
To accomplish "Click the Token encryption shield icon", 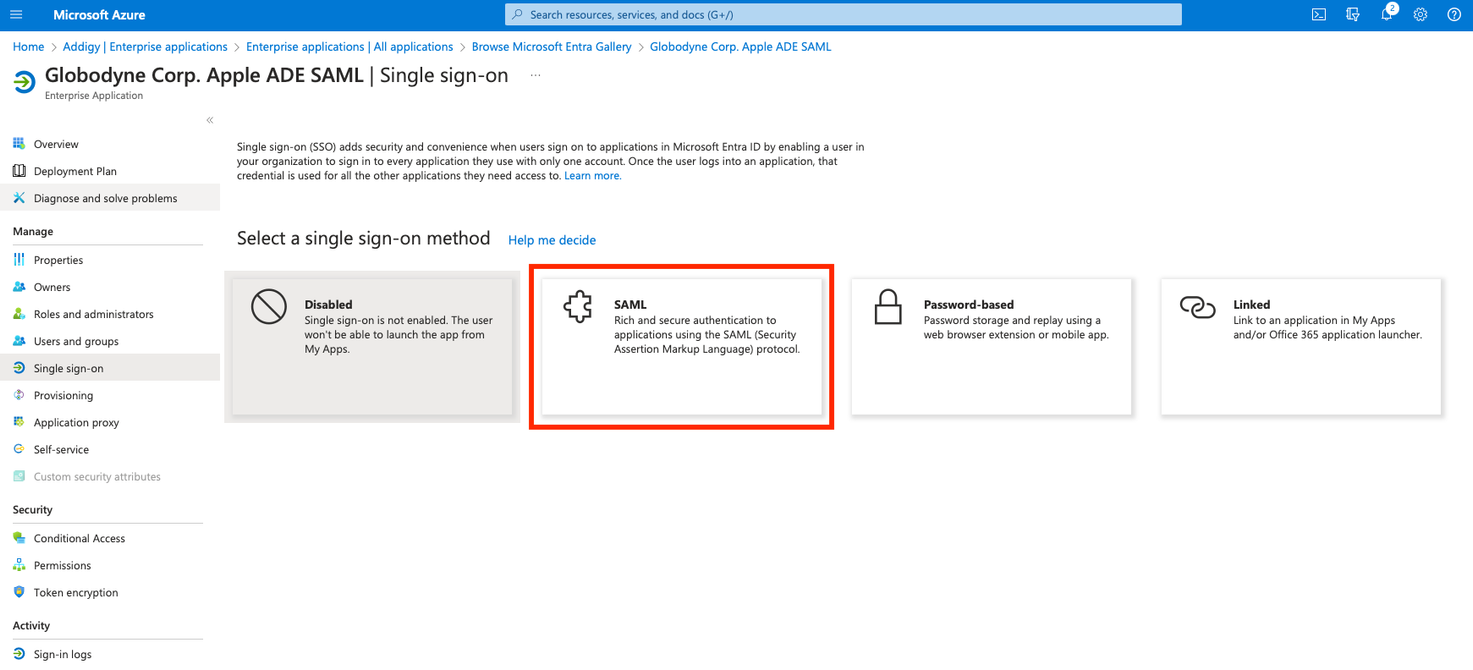I will click(19, 592).
